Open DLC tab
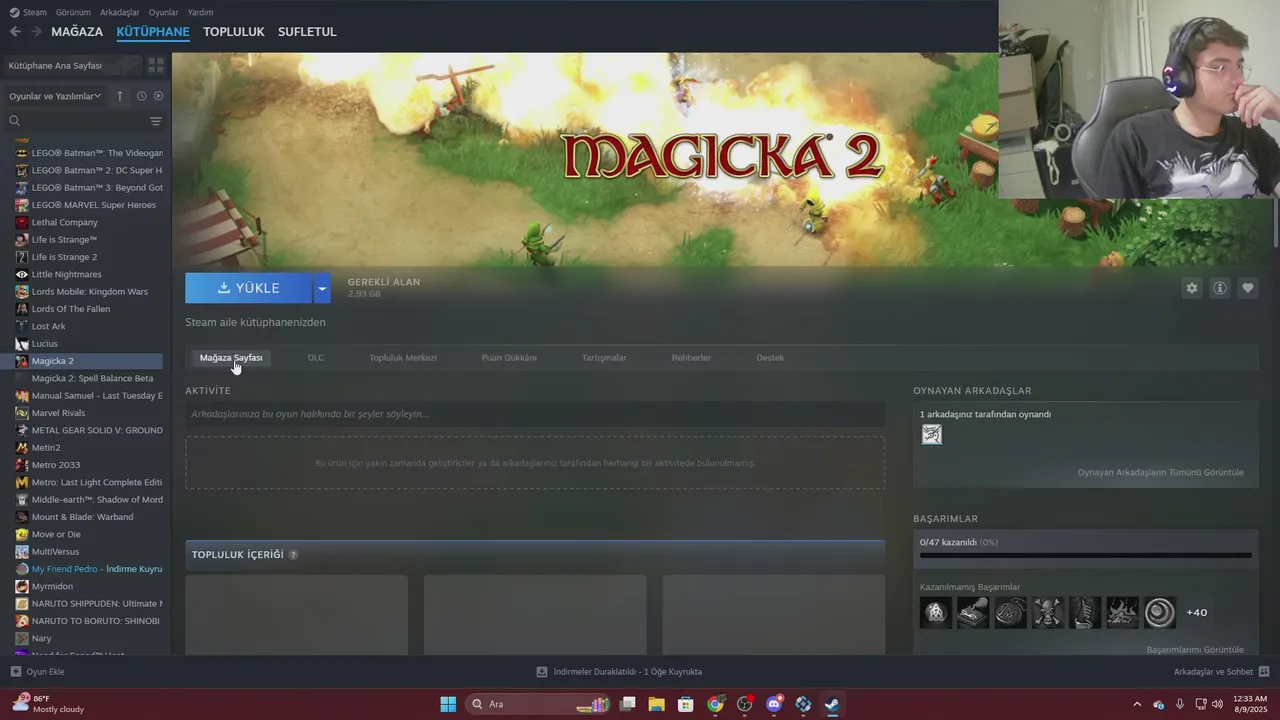Image resolution: width=1280 pixels, height=720 pixels. click(316, 357)
